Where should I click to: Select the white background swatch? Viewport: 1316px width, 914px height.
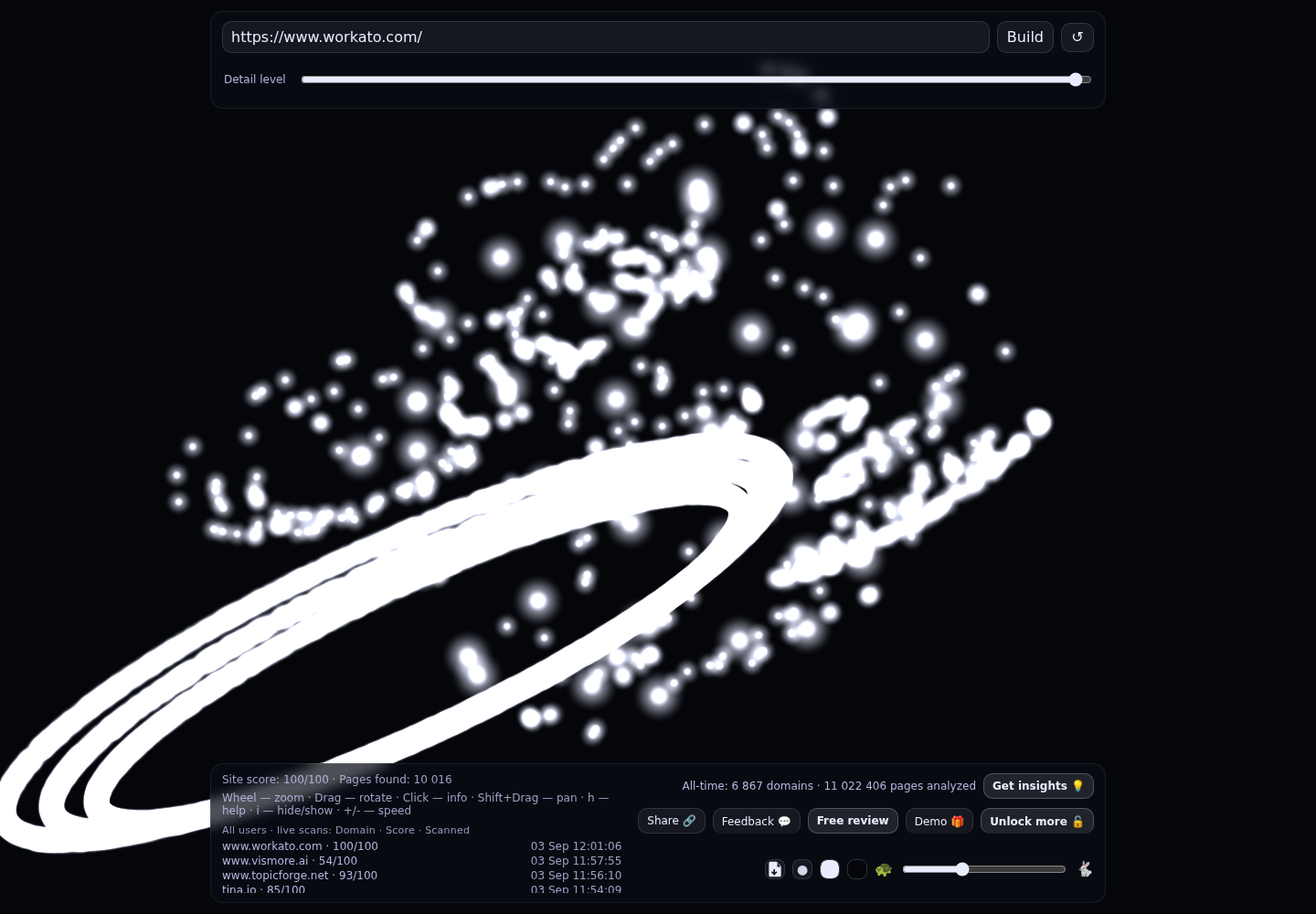point(830,869)
